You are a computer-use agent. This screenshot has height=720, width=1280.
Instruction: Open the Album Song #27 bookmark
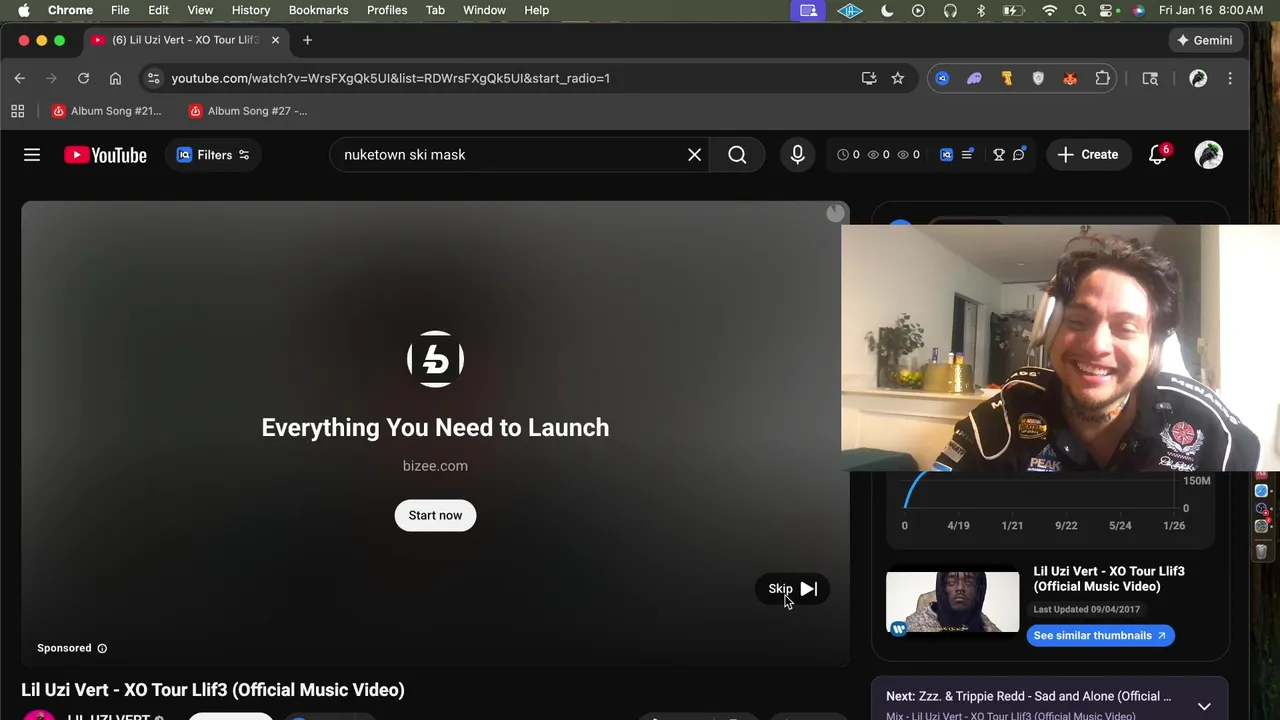(x=249, y=111)
